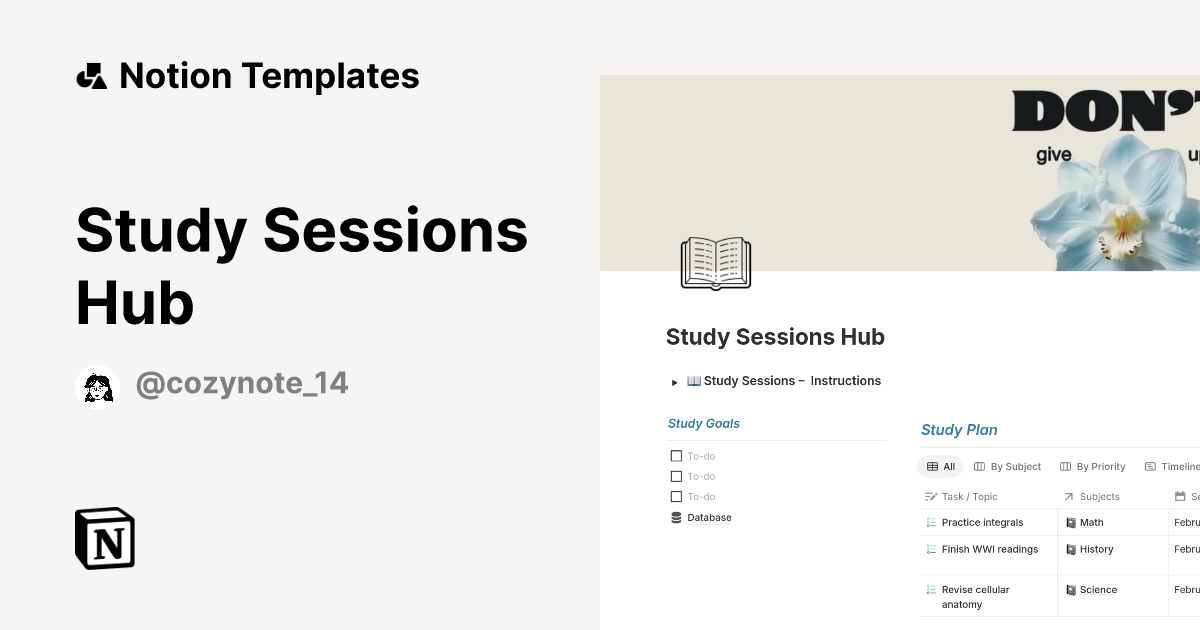Click the board icon next to By Priority
This screenshot has width=1200, height=630.
pos(1066,466)
